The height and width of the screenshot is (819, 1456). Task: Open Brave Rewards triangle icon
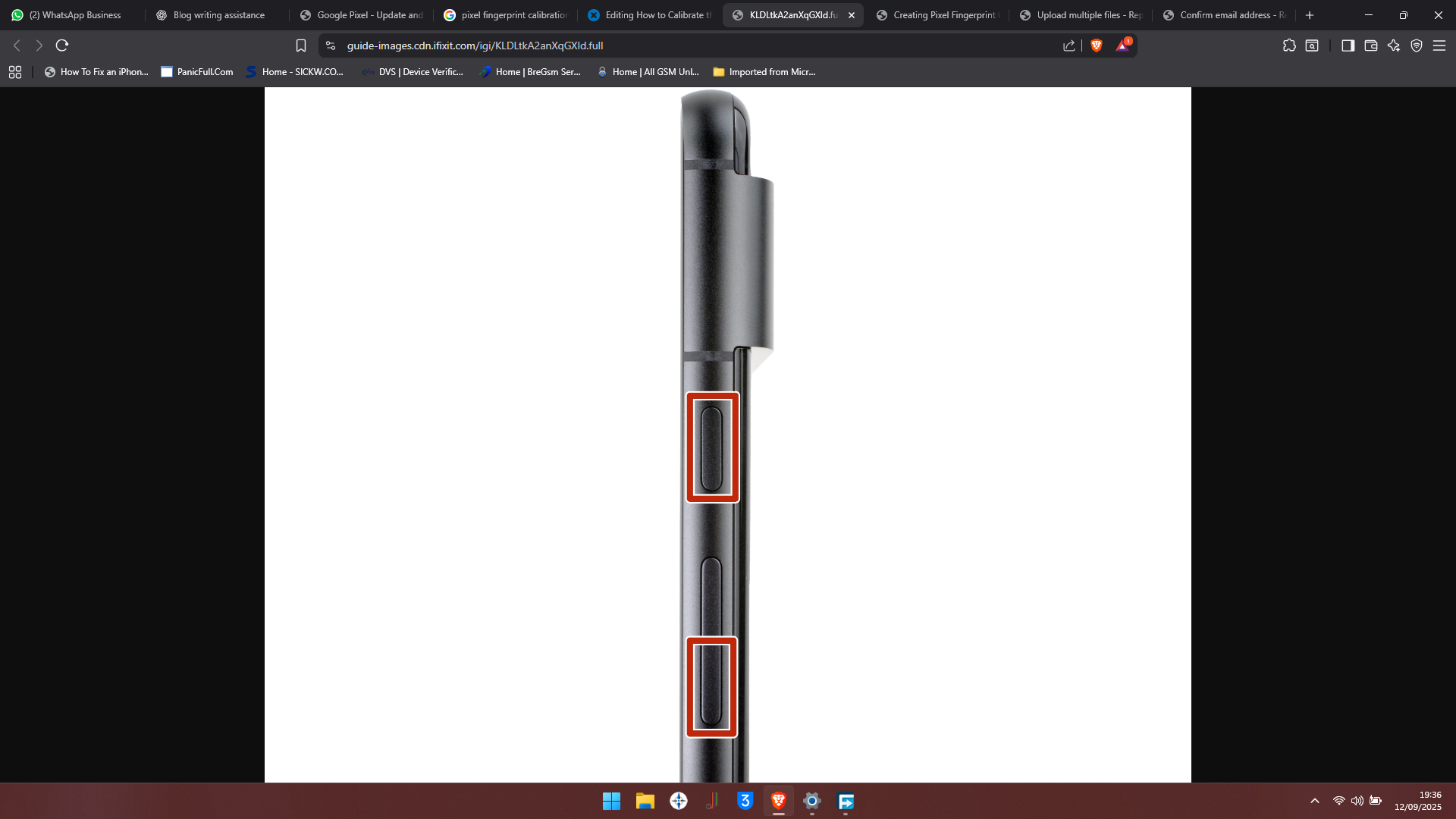(x=1122, y=45)
